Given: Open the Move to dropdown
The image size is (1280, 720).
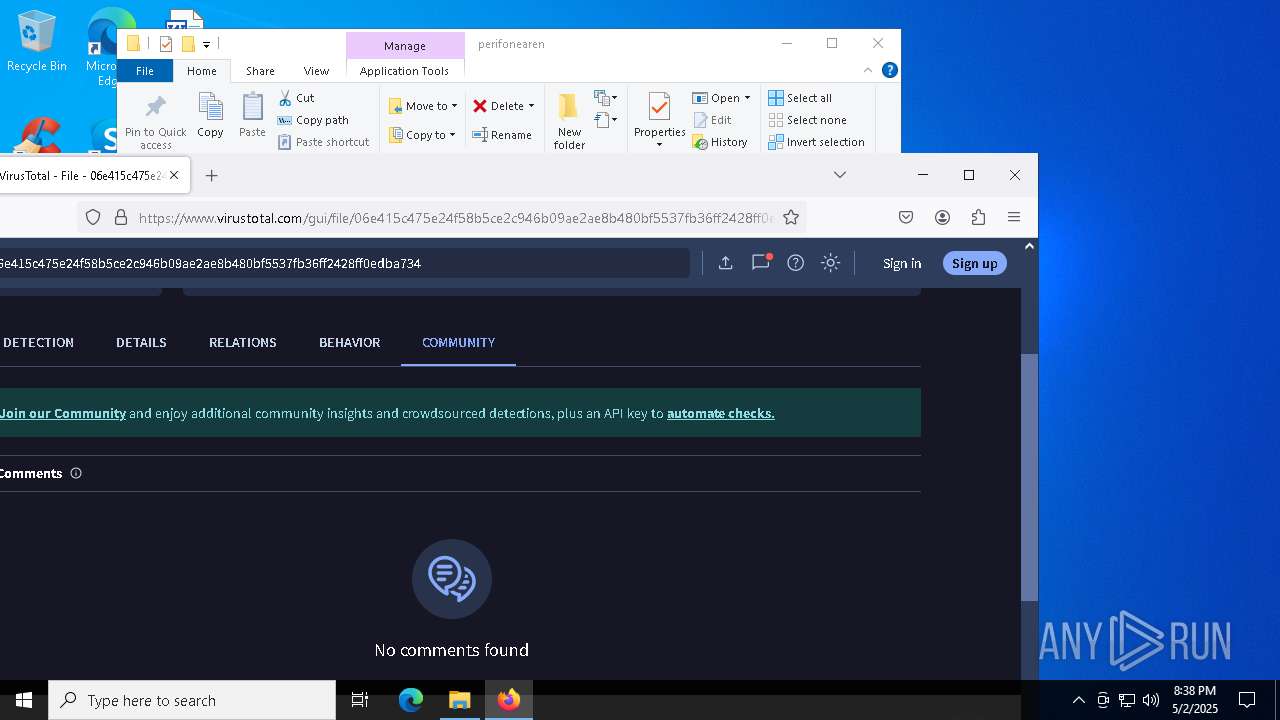Looking at the screenshot, I should [423, 106].
